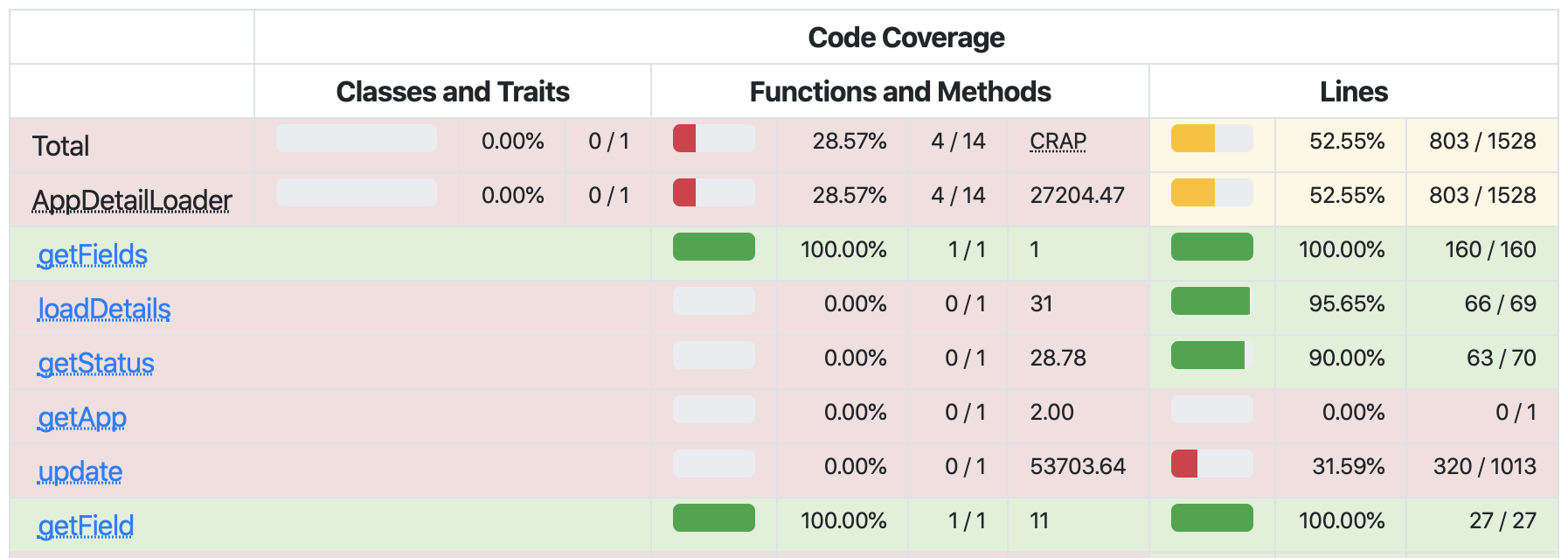1568x558 pixels.
Task: Click the 66 / 69 lines count
Action: [x=1501, y=303]
